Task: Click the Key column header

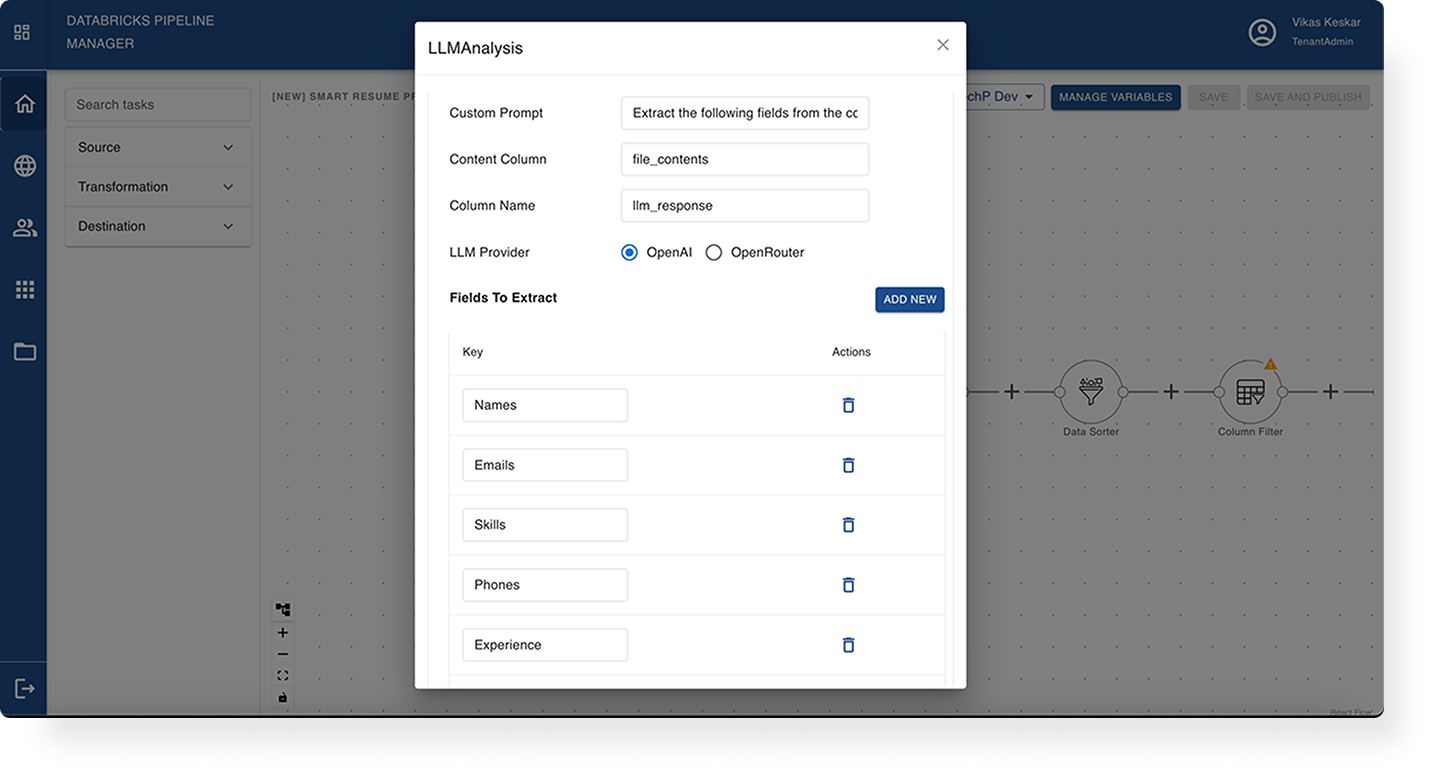Action: coord(473,352)
